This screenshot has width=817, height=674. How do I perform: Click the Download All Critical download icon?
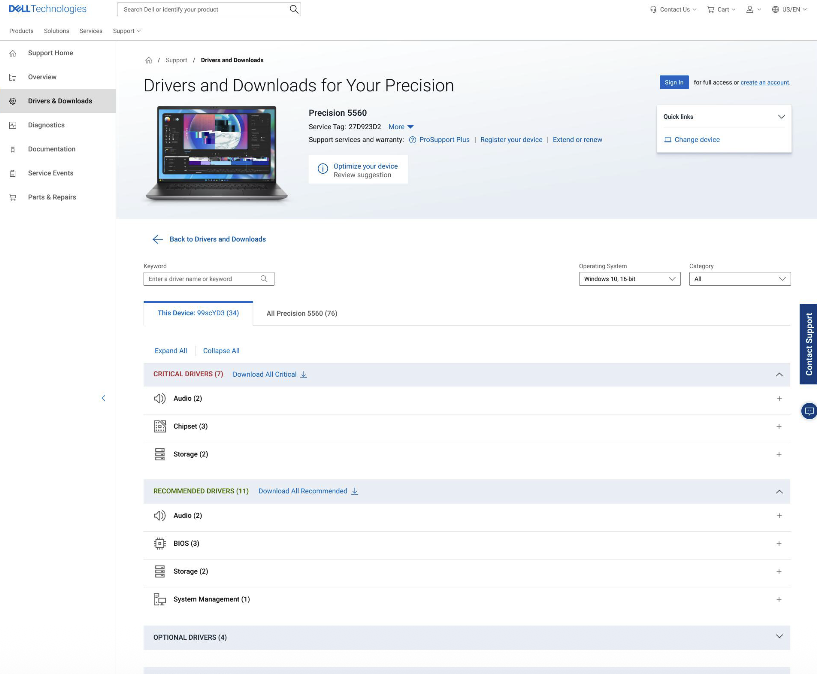tap(304, 375)
